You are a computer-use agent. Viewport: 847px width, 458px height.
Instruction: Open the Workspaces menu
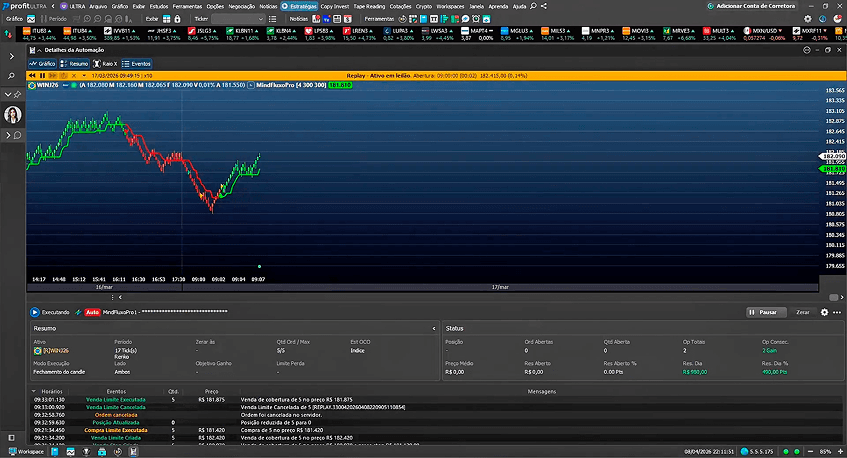450,6
